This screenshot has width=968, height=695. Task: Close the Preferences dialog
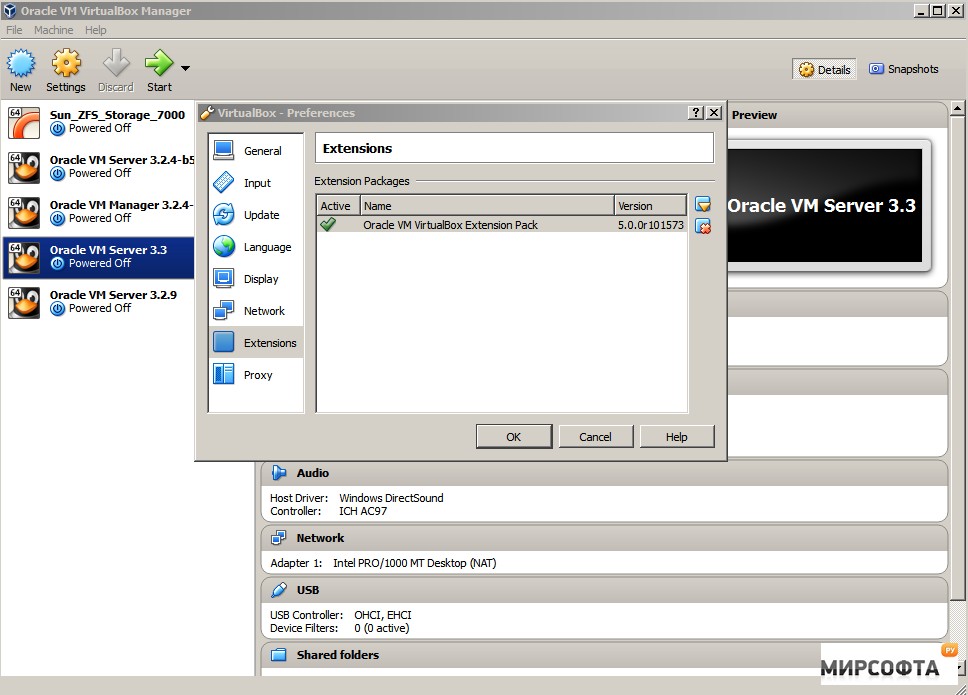[714, 112]
